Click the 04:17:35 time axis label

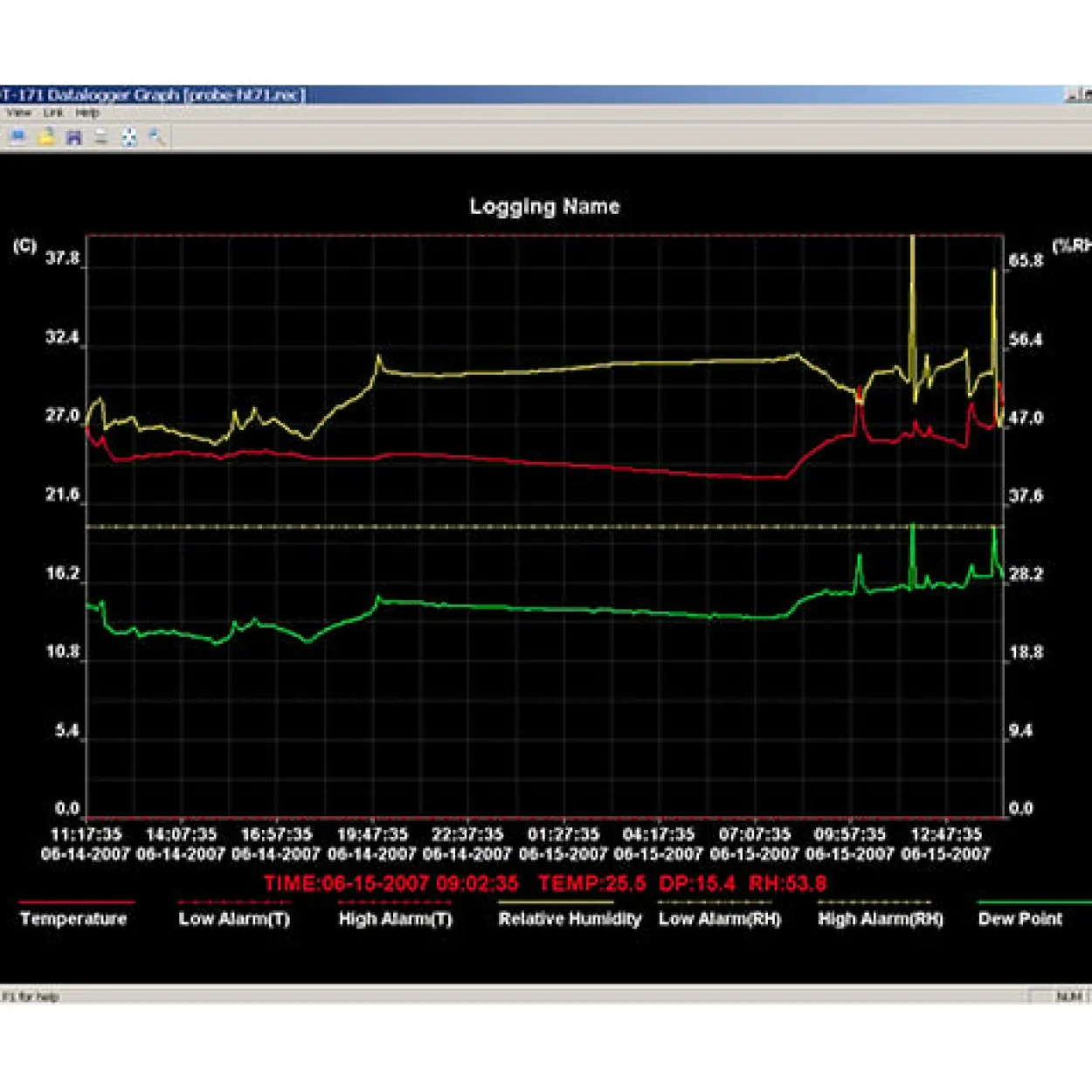[x=659, y=834]
